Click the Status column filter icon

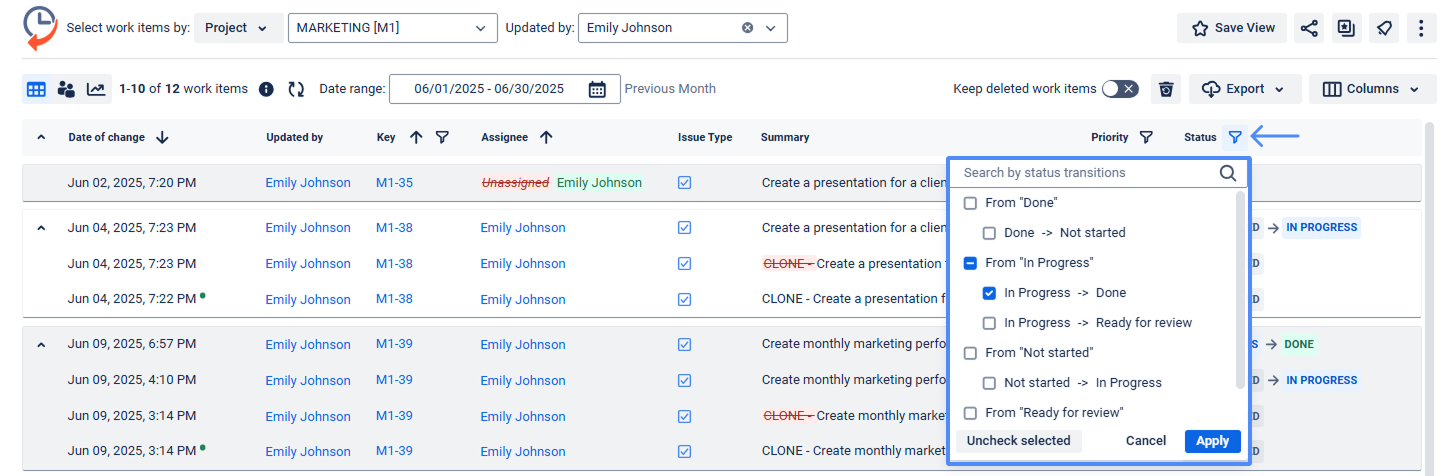click(x=1235, y=137)
